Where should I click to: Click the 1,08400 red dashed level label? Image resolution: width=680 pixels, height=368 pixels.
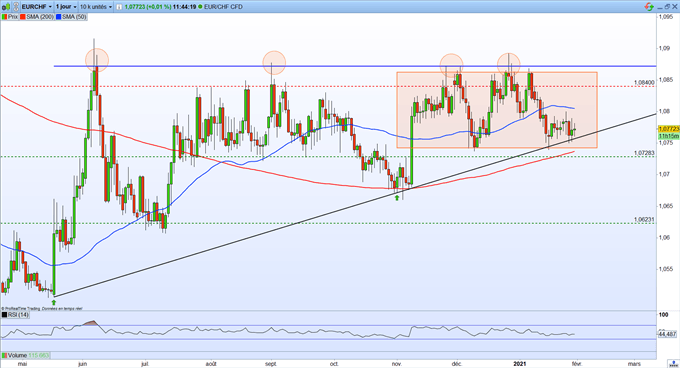coord(644,82)
